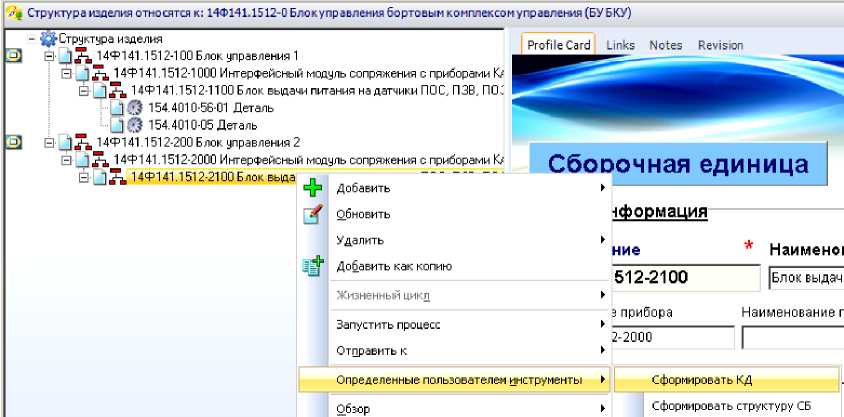Select tree row 14Ф141.1512-2000 Интерфейсный модуль
Screen dimensions: 844x417
point(308,160)
